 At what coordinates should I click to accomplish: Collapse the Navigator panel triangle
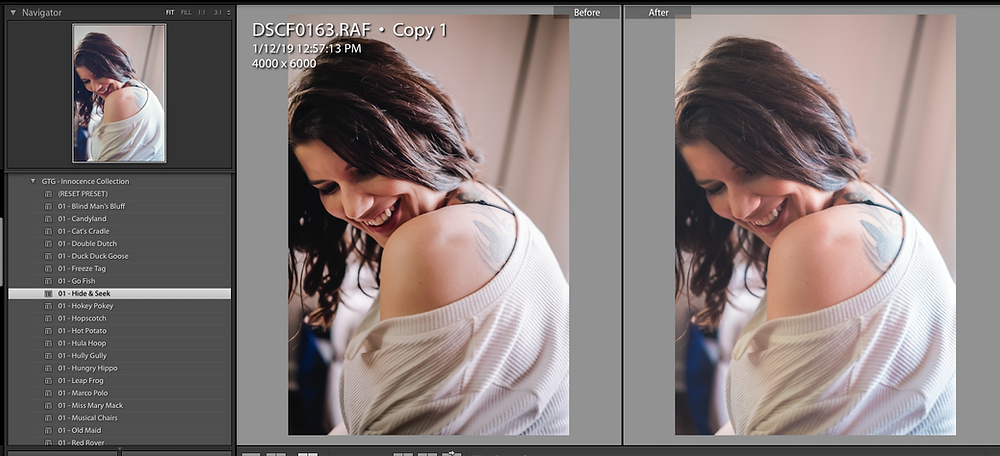pos(13,12)
